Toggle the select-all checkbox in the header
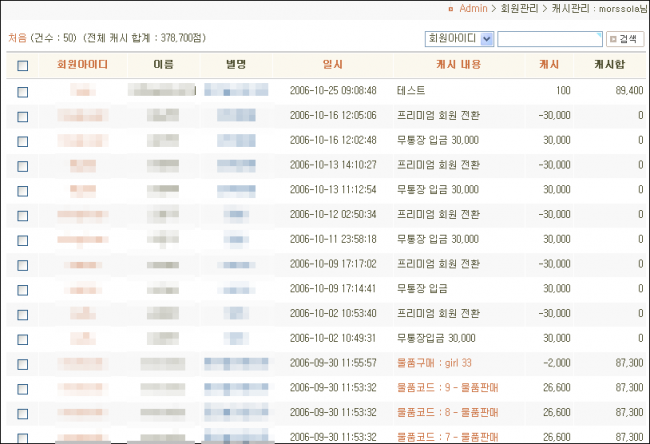The width and height of the screenshot is (650, 444). point(23,66)
